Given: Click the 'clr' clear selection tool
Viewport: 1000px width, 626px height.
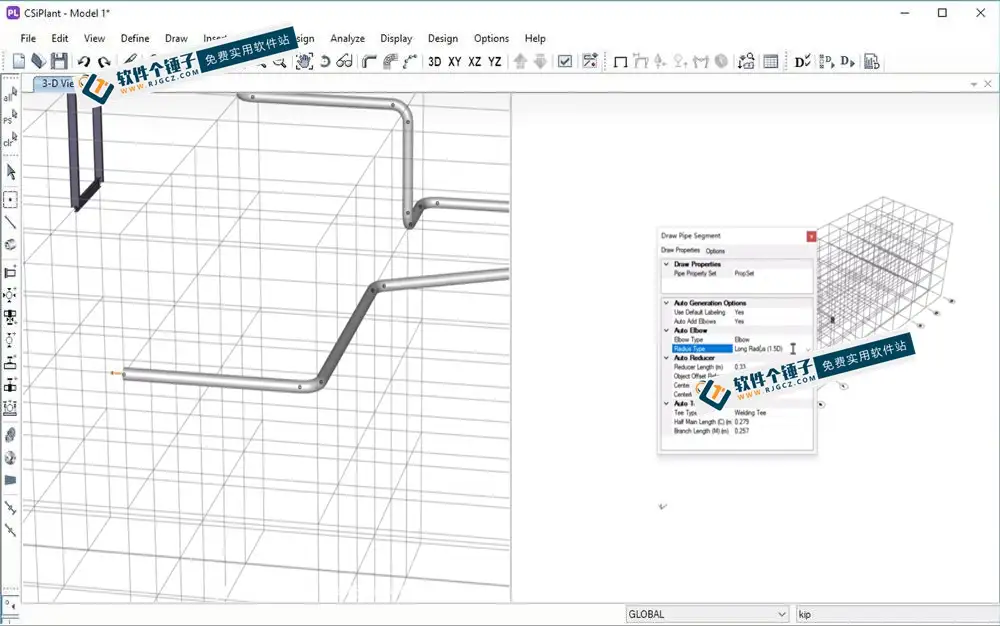Looking at the screenshot, I should pos(10,140).
